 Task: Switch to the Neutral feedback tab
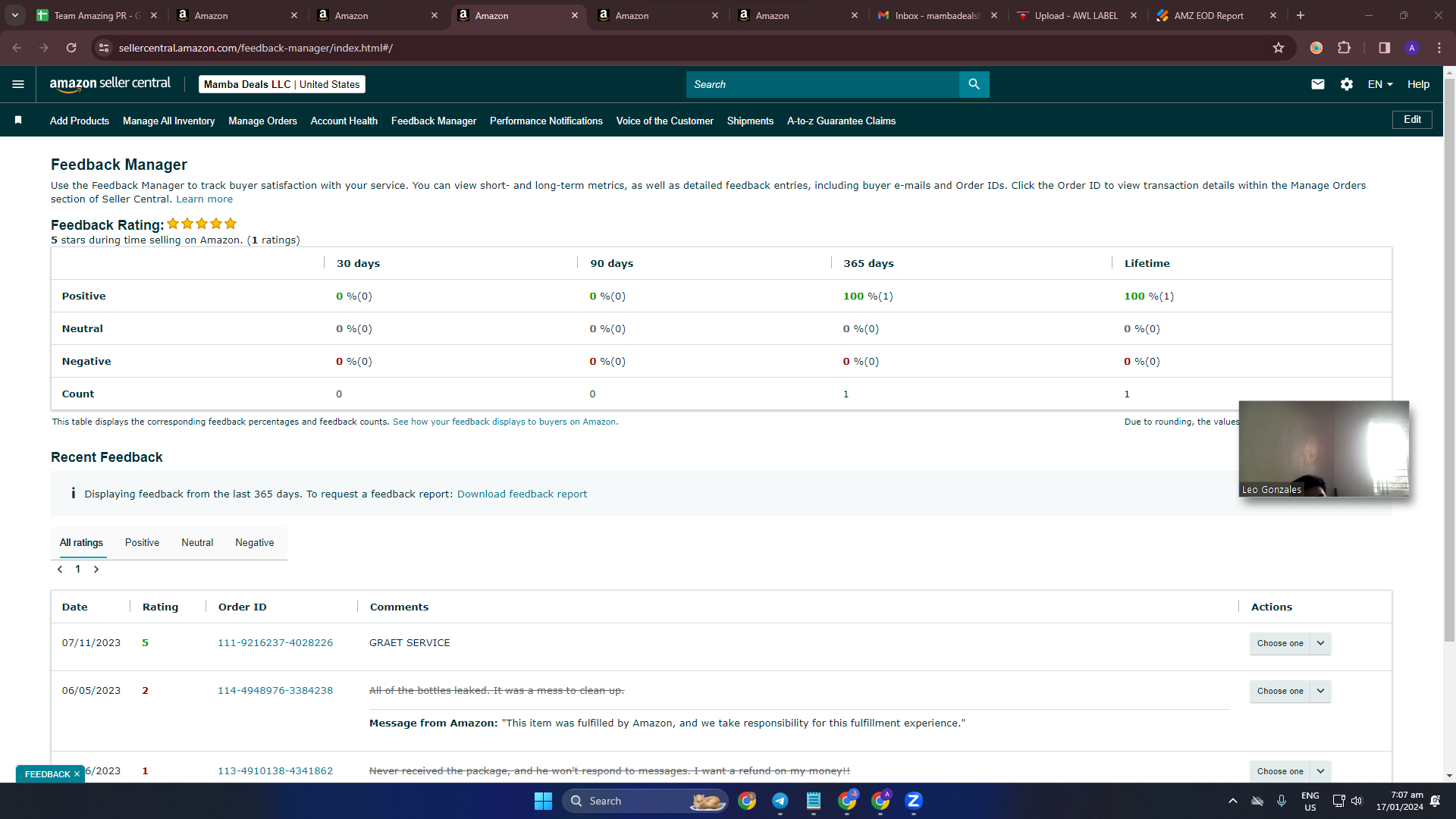197,543
